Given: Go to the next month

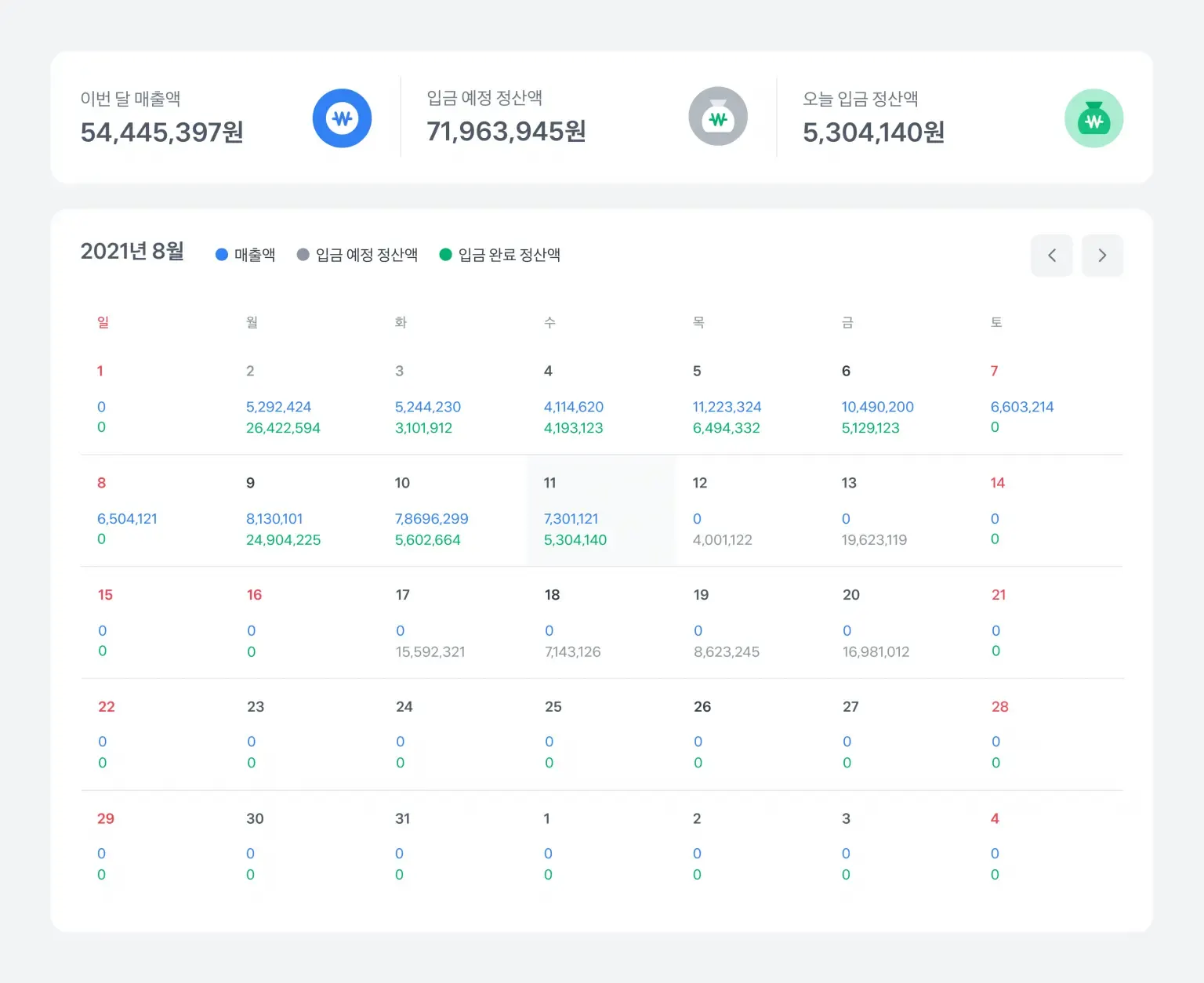Looking at the screenshot, I should coord(1102,256).
